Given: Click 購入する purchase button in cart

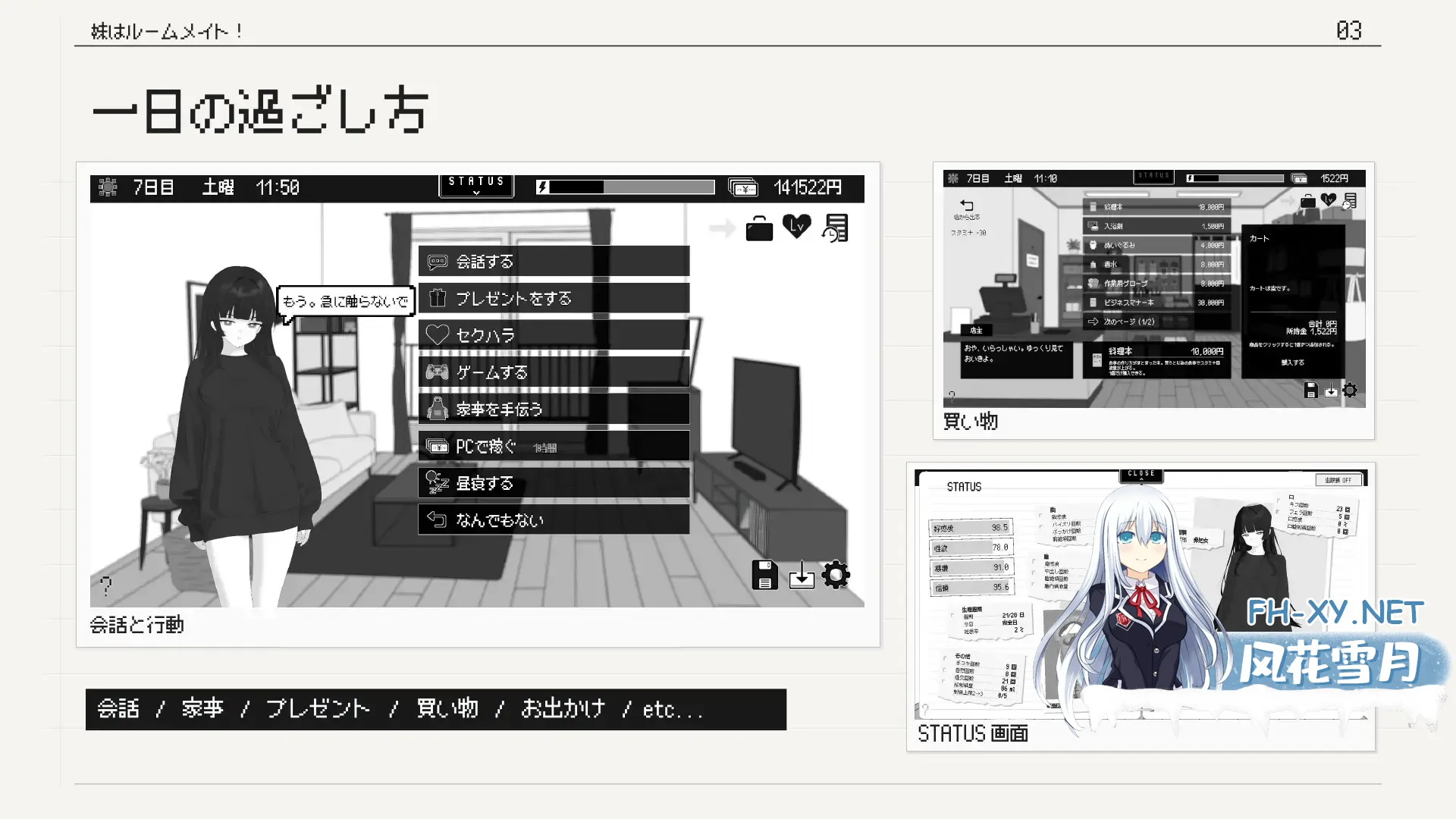Looking at the screenshot, I should point(1293,362).
